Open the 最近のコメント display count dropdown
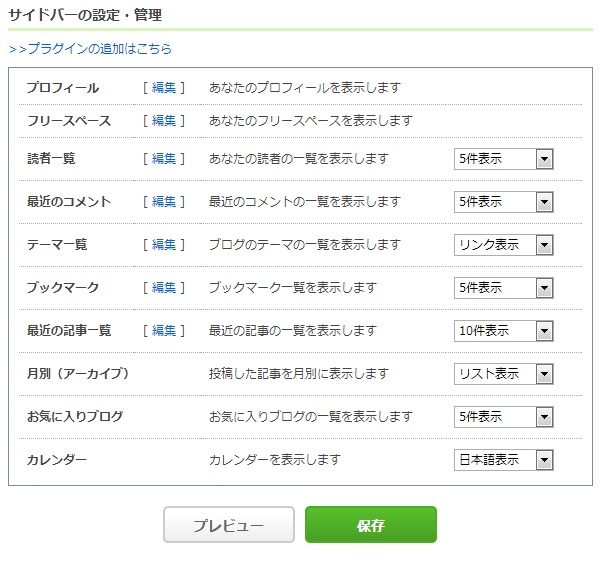This screenshot has height=565, width=602. [503, 202]
